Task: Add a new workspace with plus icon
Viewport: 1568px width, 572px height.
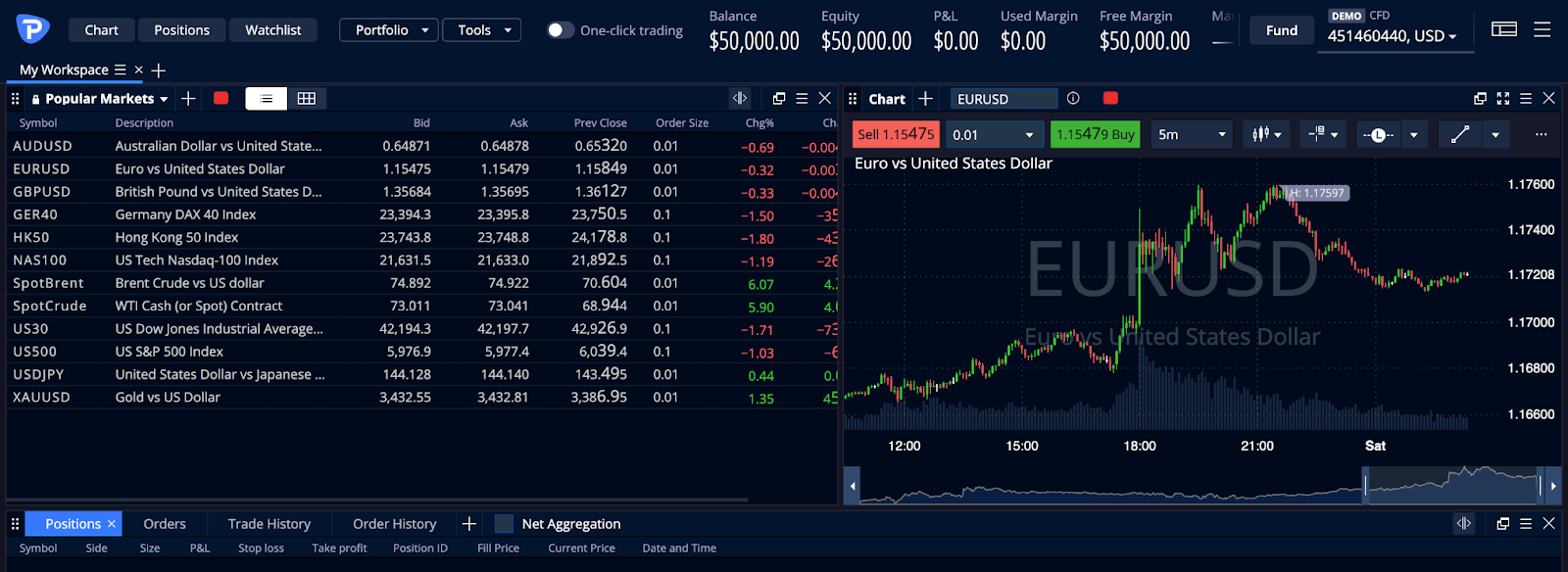Action: [159, 70]
